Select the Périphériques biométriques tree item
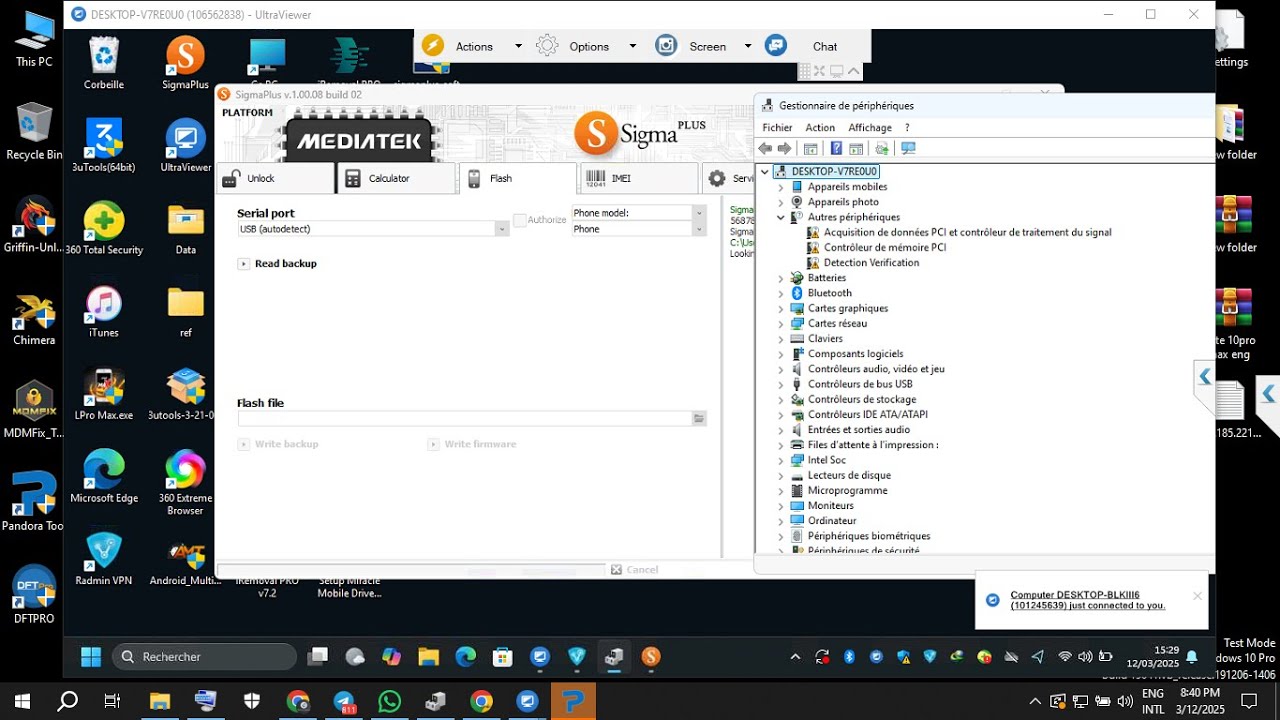 click(x=869, y=536)
